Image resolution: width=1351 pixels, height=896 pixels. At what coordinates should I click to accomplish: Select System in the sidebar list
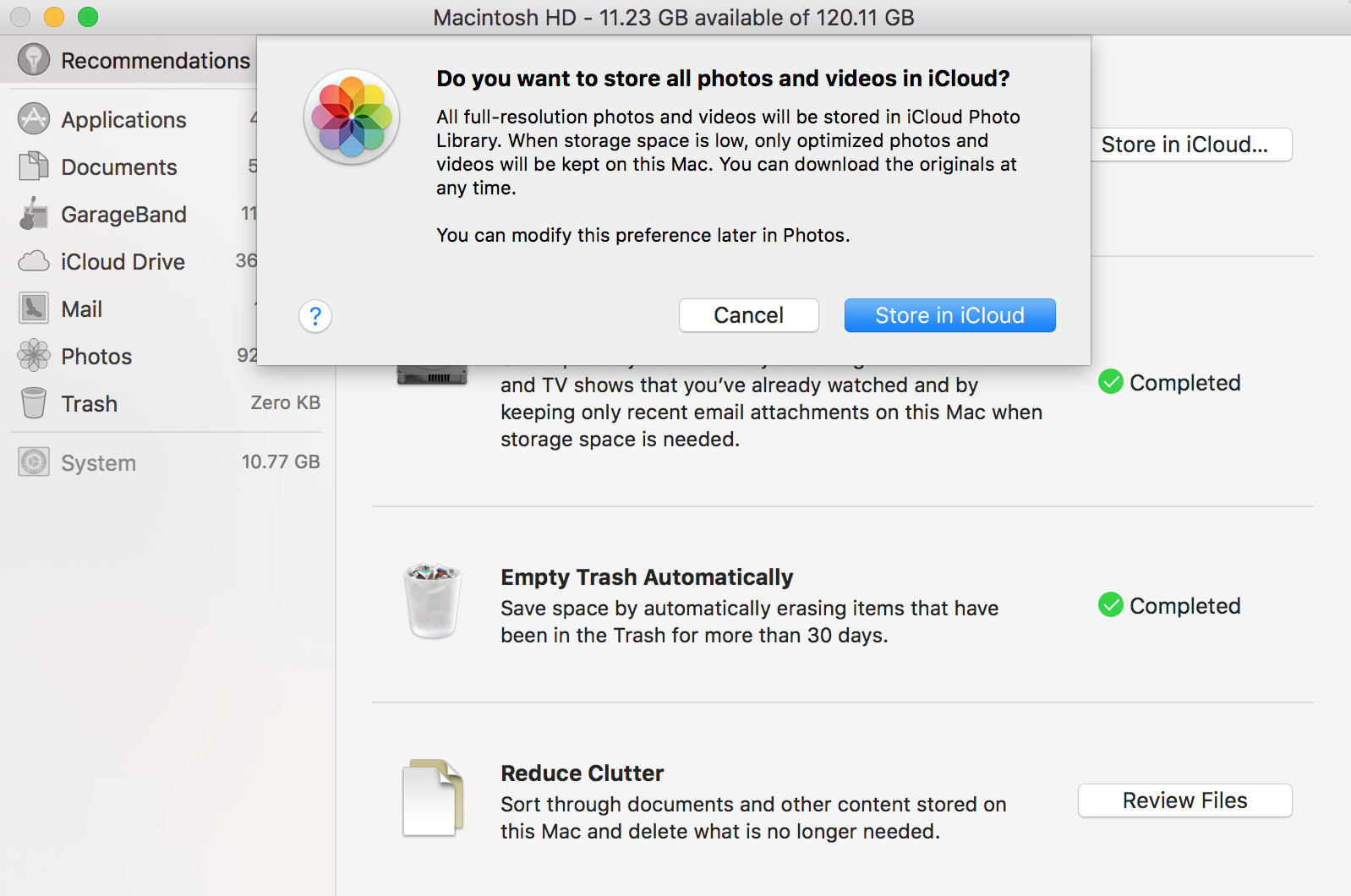pyautogui.click(x=98, y=462)
